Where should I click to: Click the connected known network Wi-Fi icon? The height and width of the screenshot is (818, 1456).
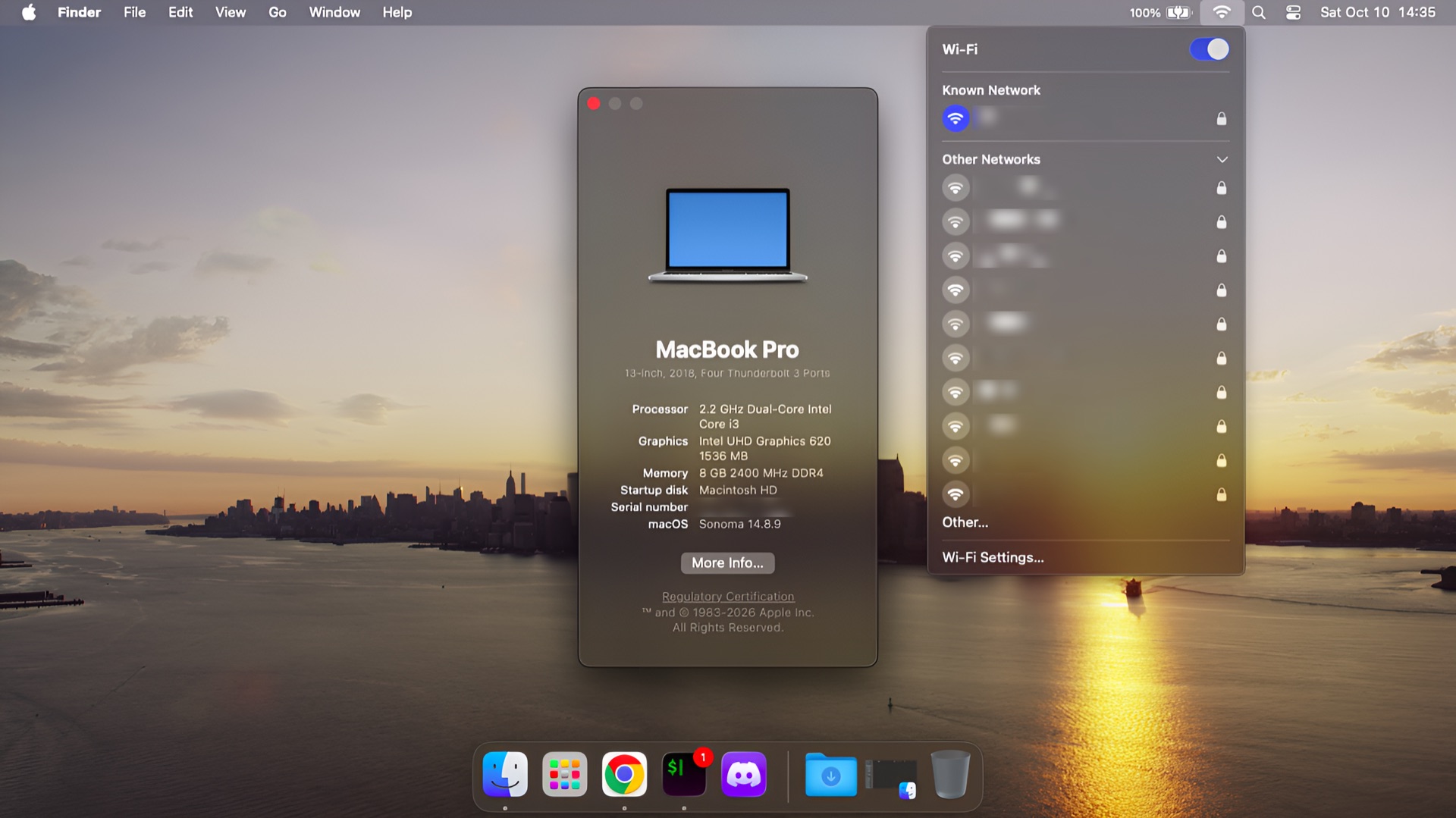pyautogui.click(x=955, y=118)
